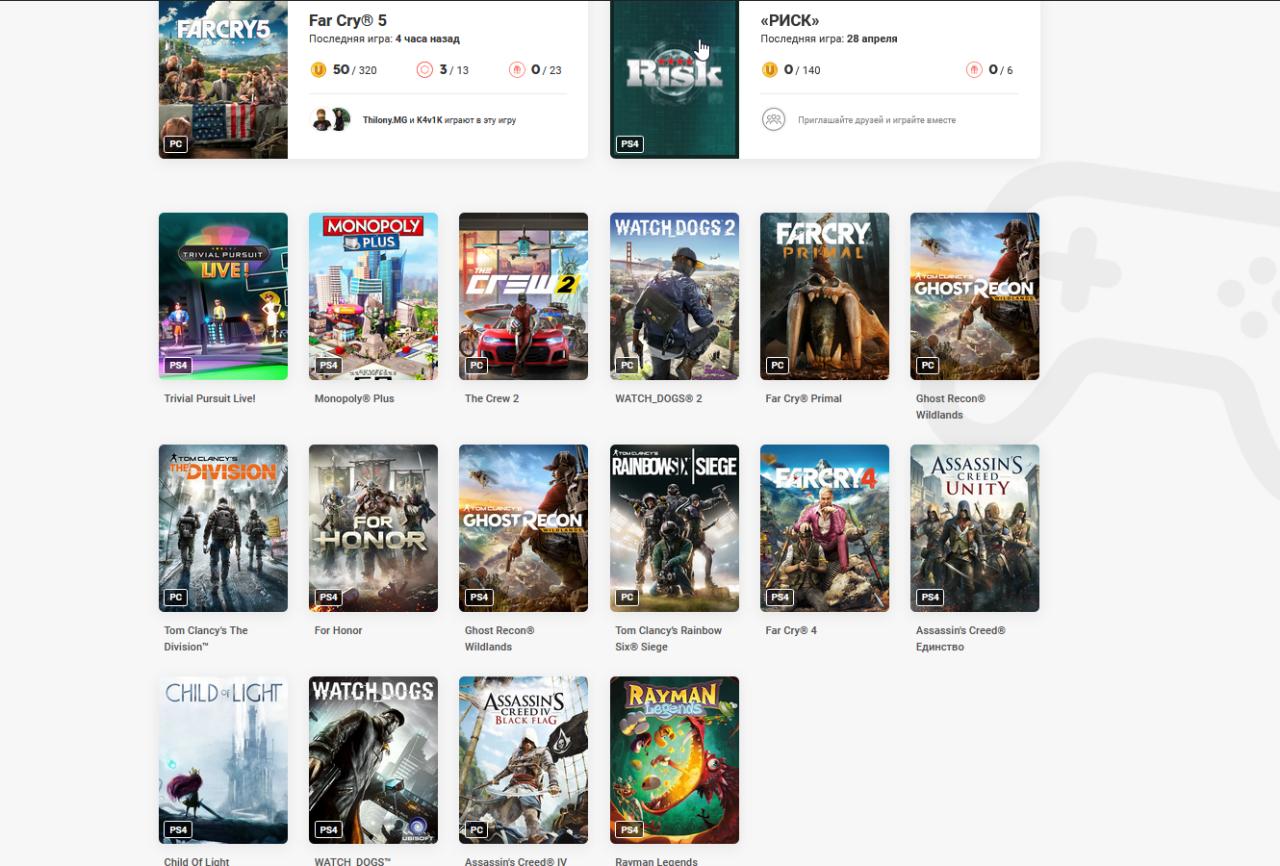Click the PC platform badge on The Crew 2 cover
1280x866 pixels.
coord(477,366)
